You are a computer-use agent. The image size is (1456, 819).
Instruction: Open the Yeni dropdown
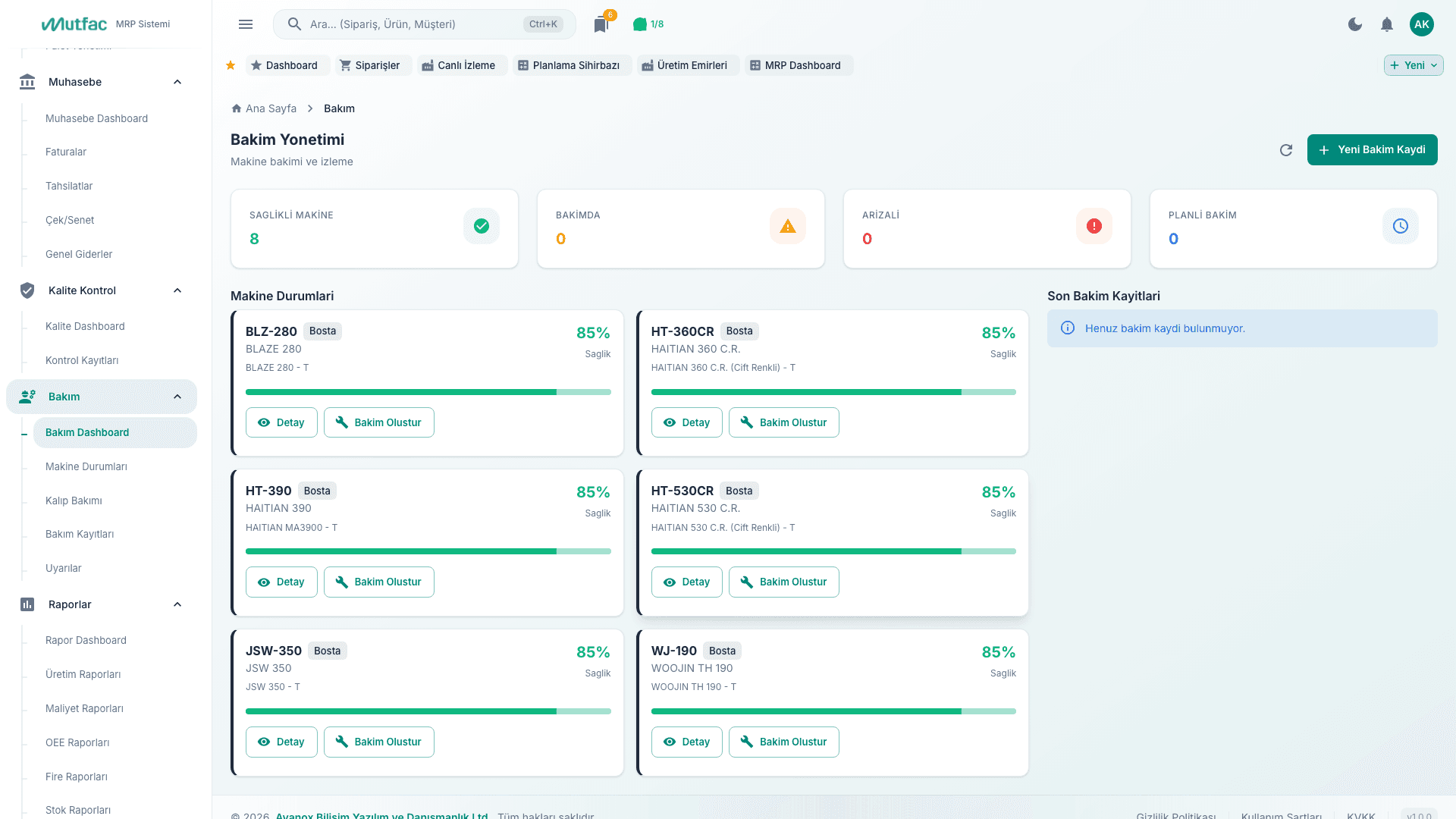pyautogui.click(x=1414, y=65)
